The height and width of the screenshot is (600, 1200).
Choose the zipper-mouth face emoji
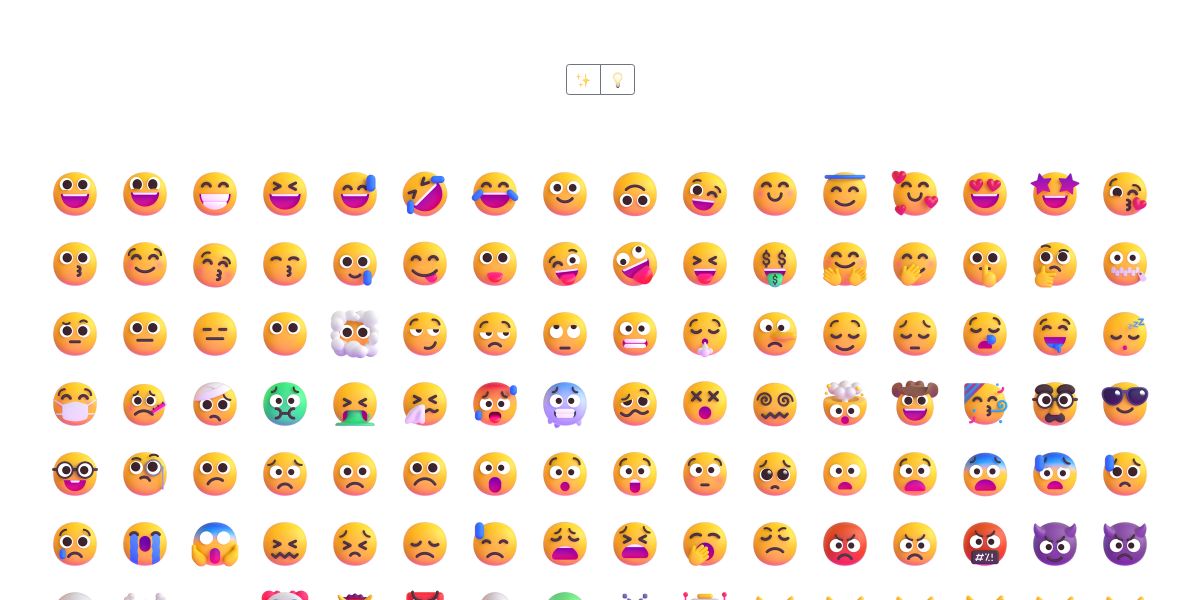click(1125, 264)
